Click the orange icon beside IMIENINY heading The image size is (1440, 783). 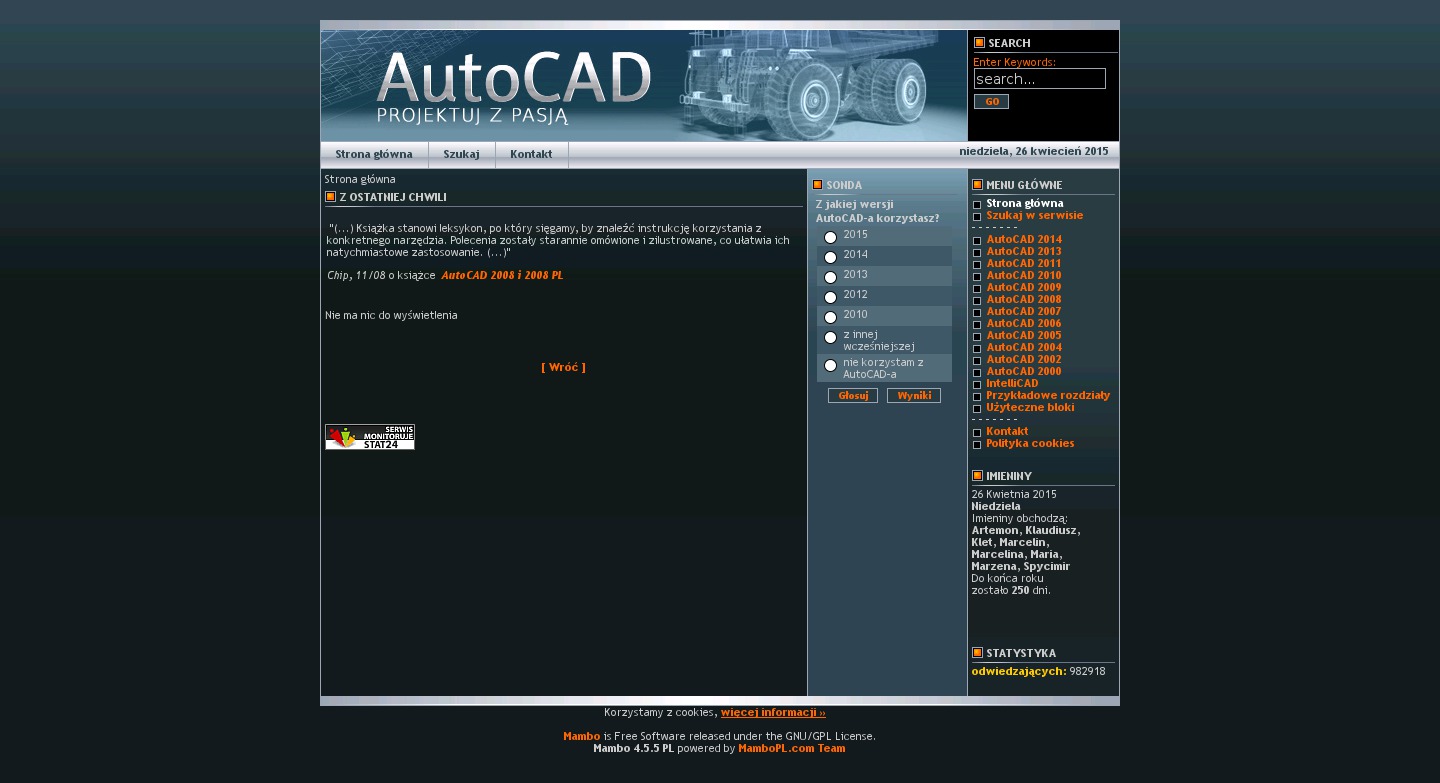(977, 476)
